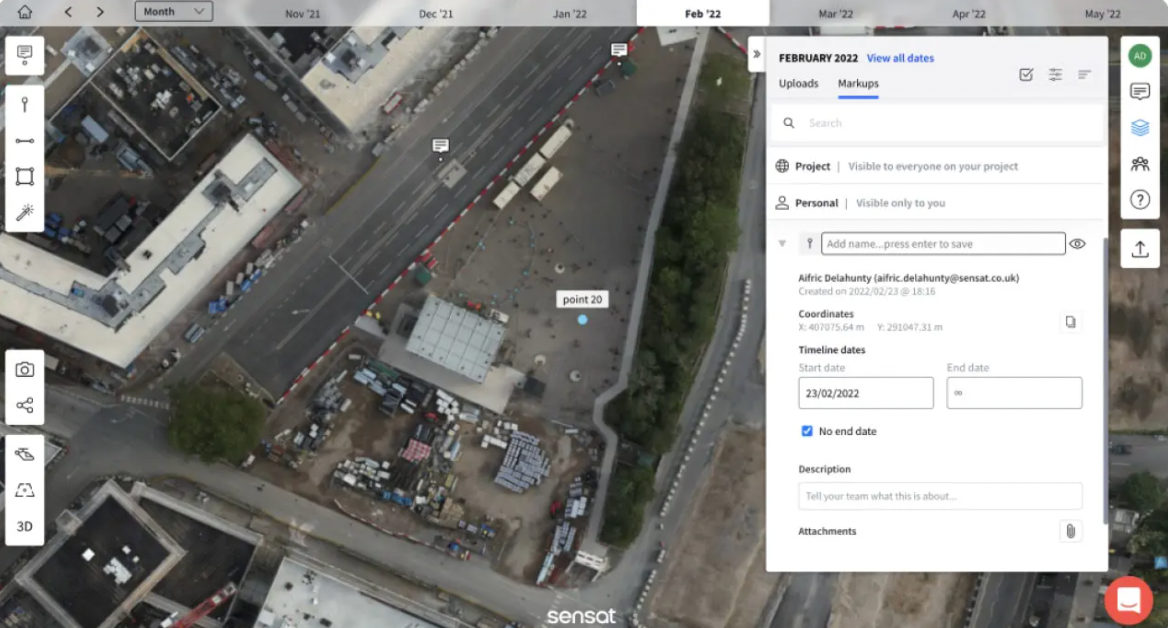Screen dimensions: 1168x628
Task: Jump to May '22 on timeline
Action: click(x=1102, y=13)
